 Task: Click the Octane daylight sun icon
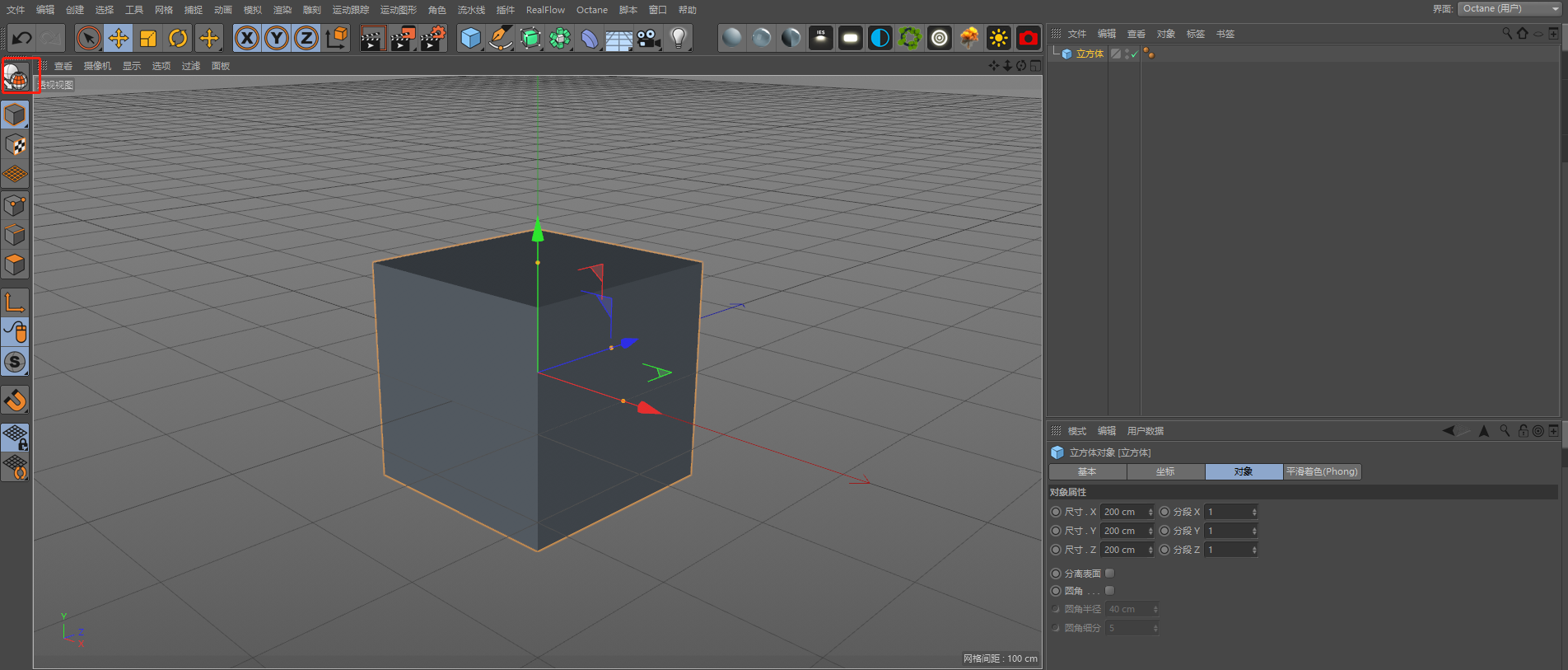pos(999,38)
